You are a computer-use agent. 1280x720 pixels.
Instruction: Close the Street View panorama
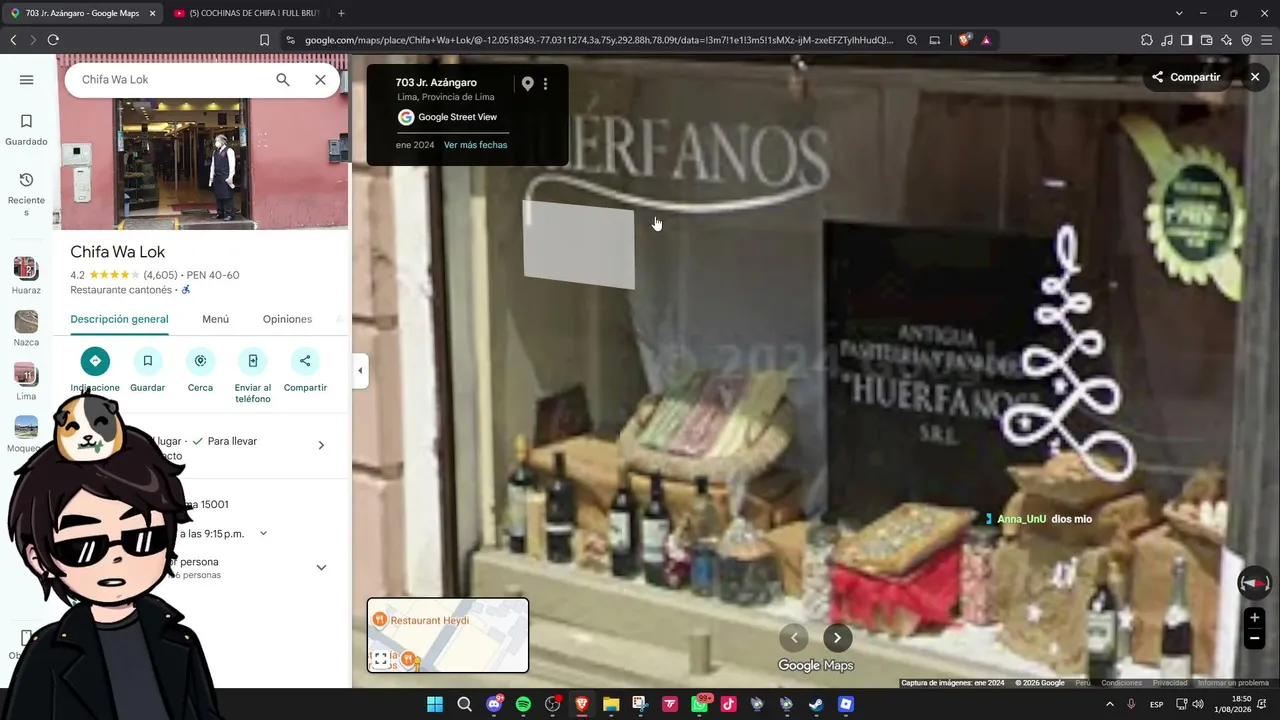coord(1255,77)
